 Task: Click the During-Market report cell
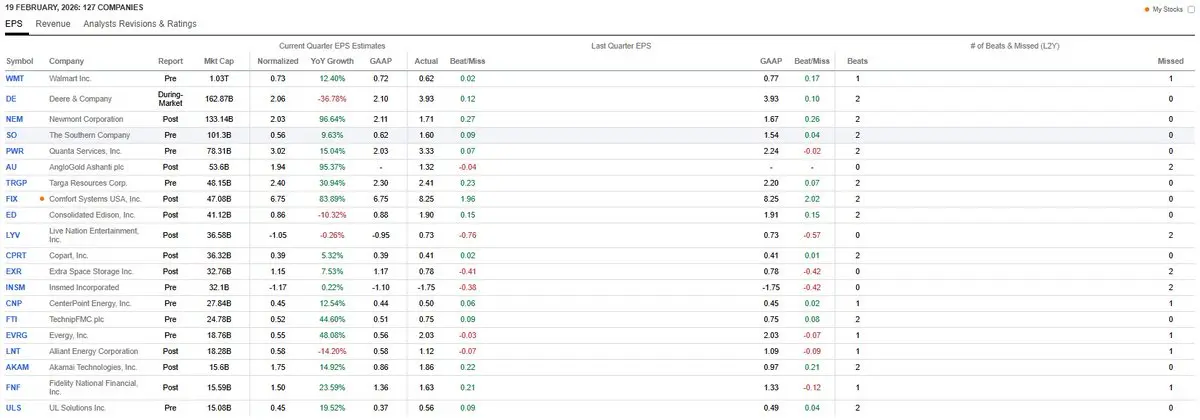(170, 99)
